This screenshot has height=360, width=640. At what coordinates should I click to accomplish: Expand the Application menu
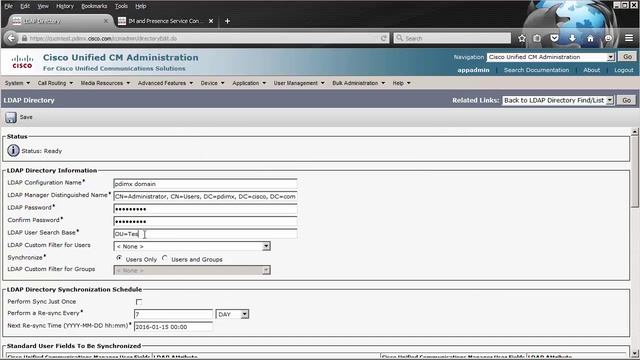[249, 83]
